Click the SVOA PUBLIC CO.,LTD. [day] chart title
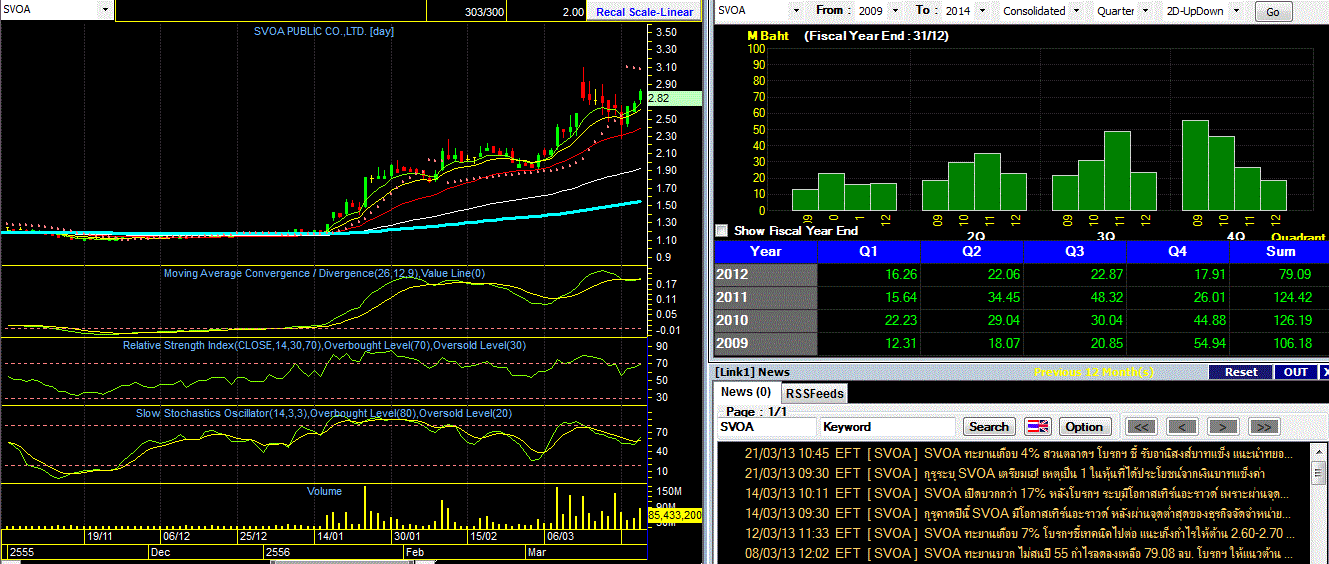Screen dimensions: 1329x564 (x=323, y=31)
